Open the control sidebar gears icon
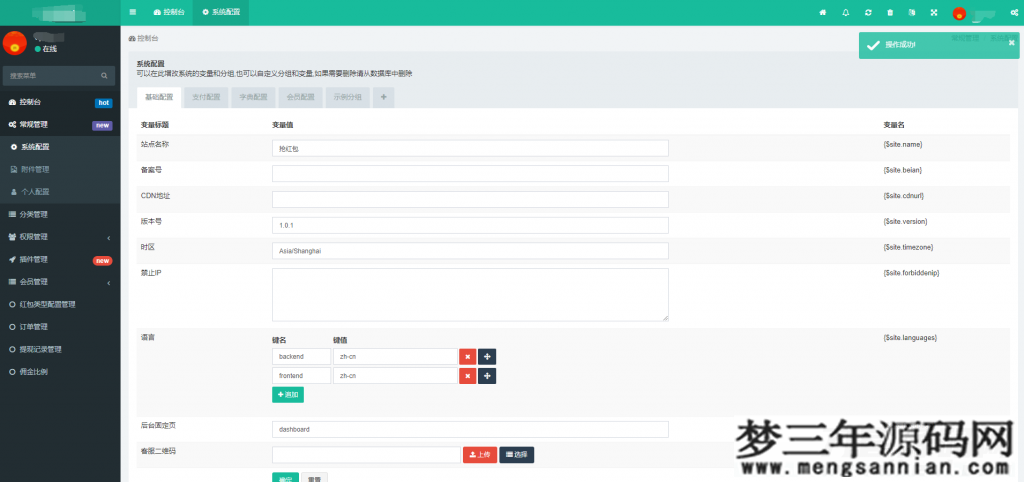 pos(1014,12)
